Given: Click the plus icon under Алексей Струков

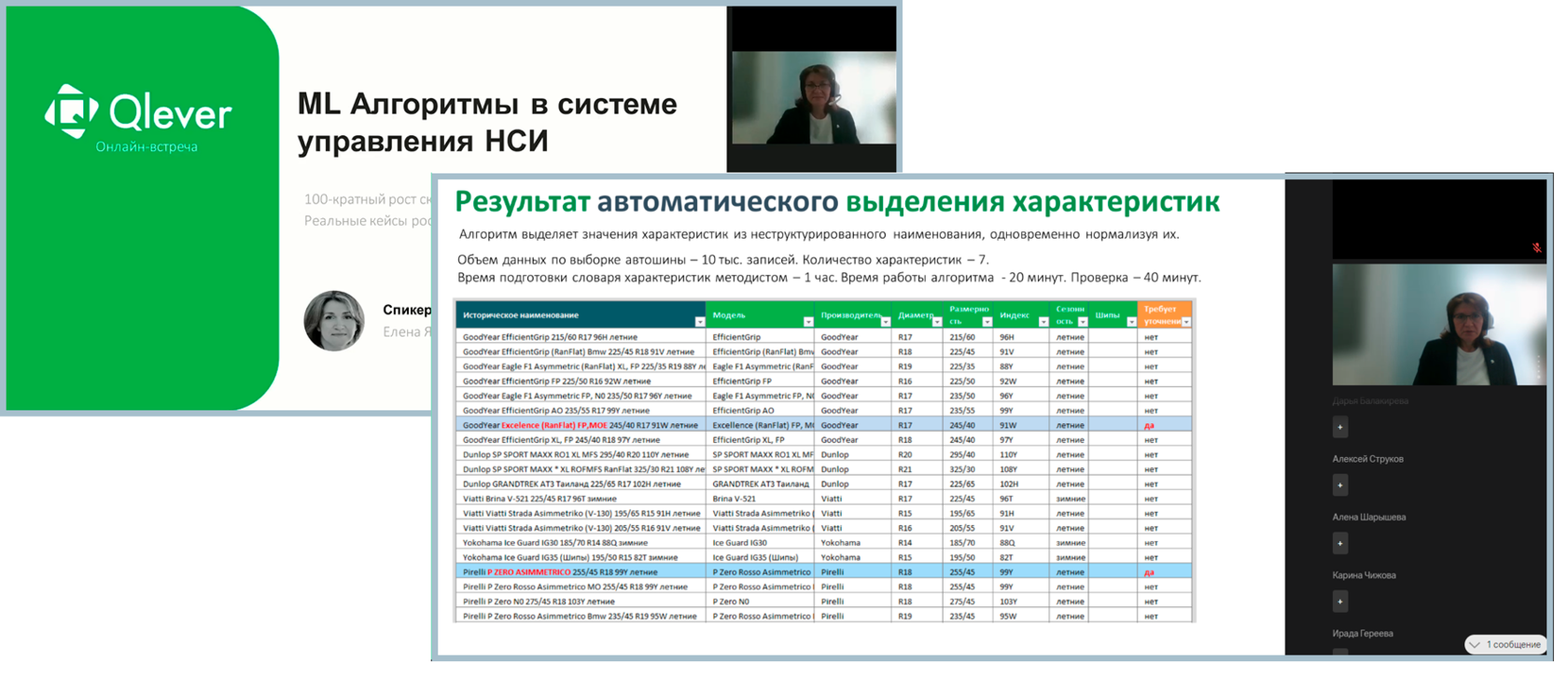Looking at the screenshot, I should (1340, 485).
